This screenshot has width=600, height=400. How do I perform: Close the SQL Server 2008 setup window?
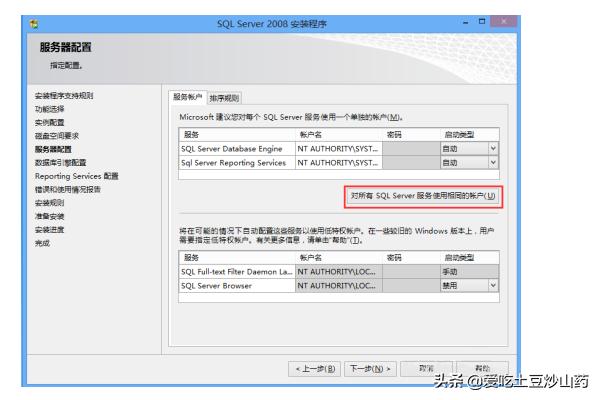click(504, 21)
